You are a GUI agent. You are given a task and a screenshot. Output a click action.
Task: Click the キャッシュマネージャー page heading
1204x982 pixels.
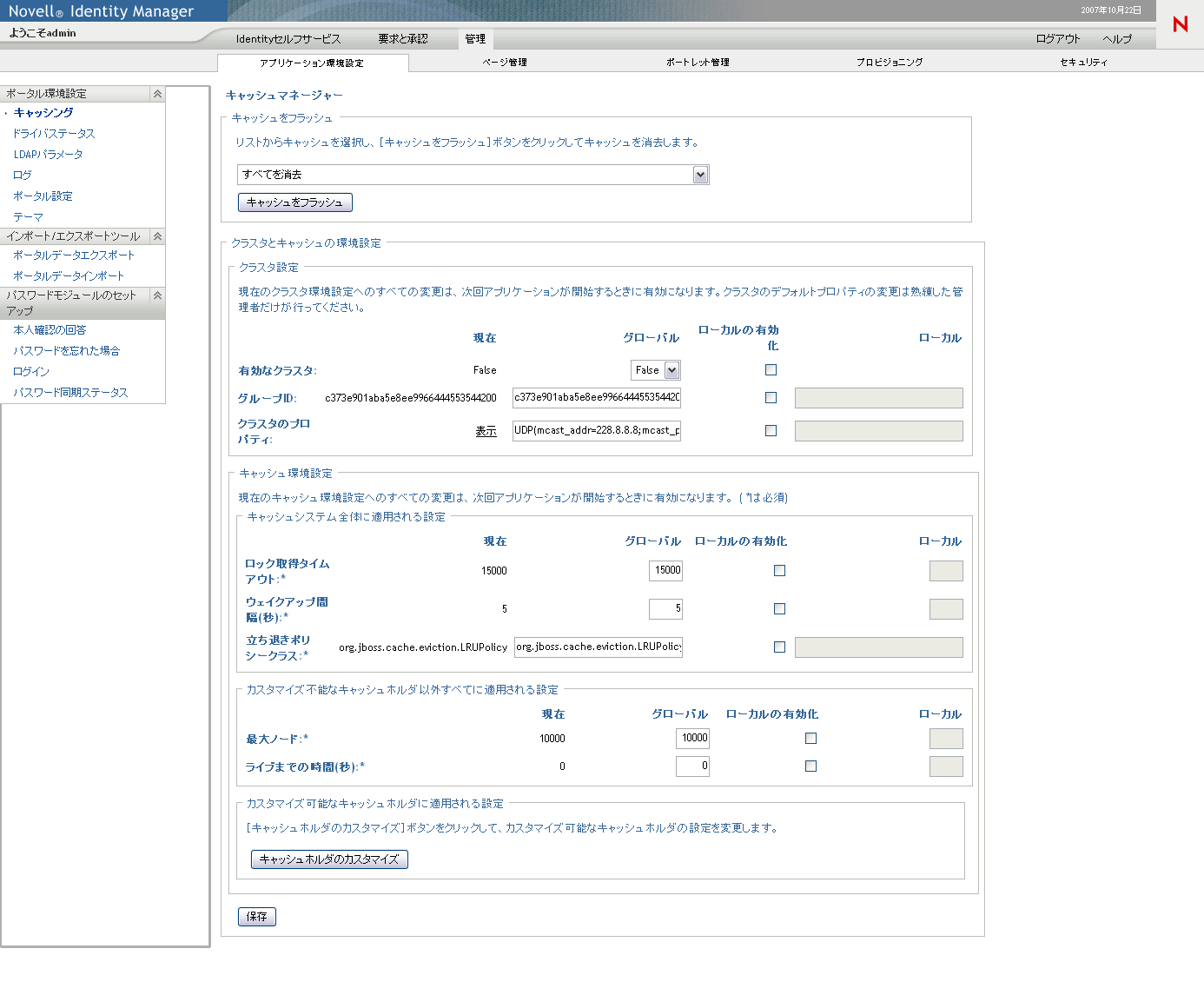(x=284, y=96)
